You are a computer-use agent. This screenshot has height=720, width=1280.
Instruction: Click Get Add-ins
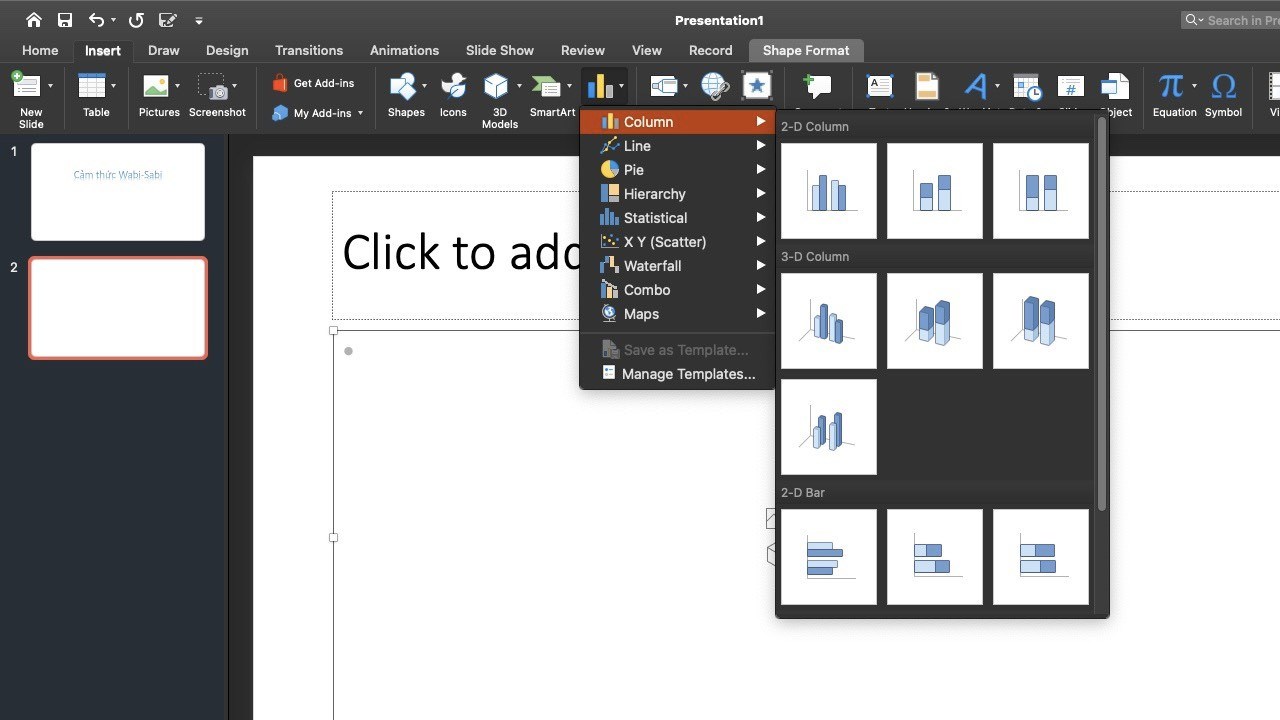(313, 83)
